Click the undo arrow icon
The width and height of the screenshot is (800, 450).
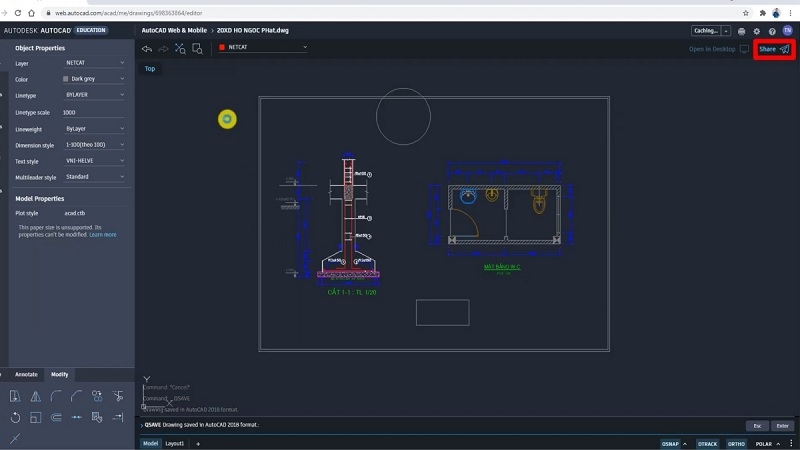click(147, 49)
